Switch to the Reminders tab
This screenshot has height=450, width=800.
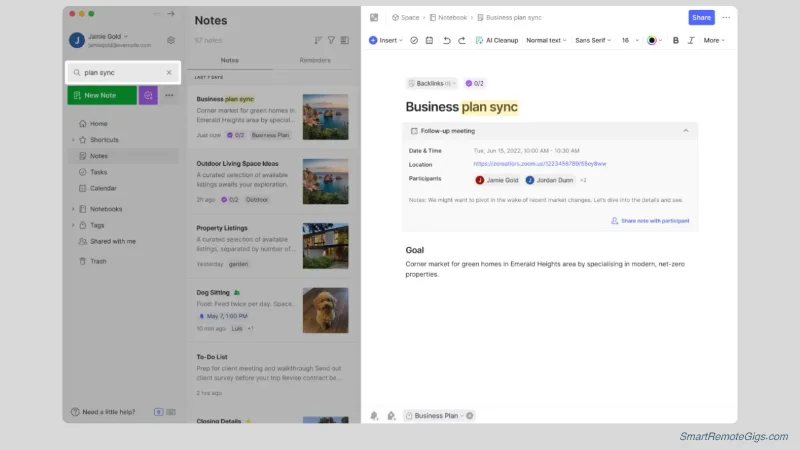(x=315, y=60)
